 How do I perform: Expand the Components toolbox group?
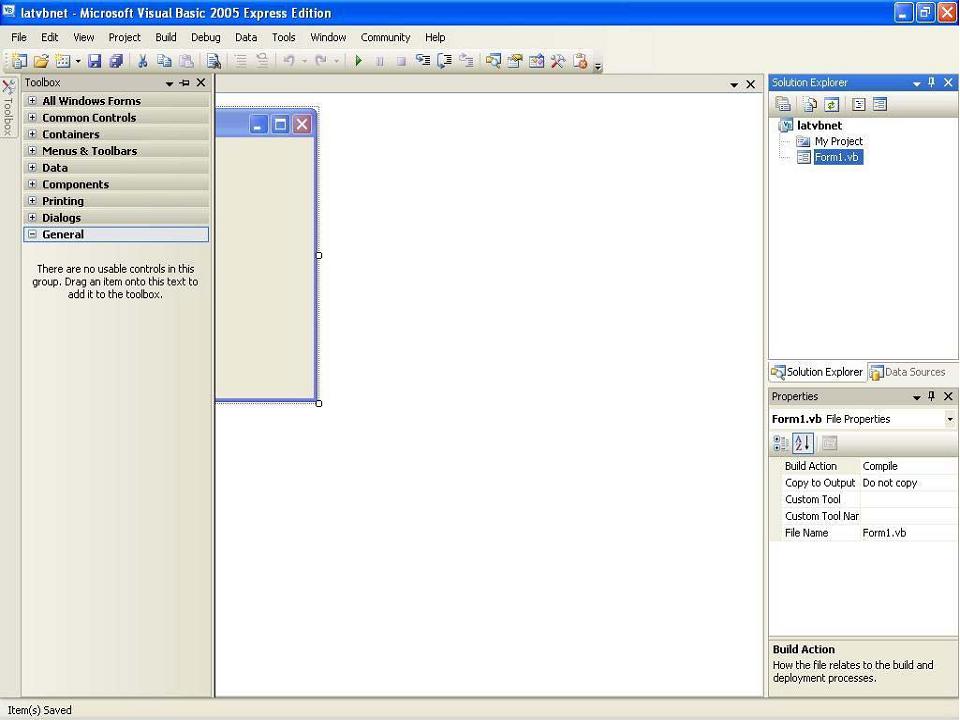(x=32, y=184)
